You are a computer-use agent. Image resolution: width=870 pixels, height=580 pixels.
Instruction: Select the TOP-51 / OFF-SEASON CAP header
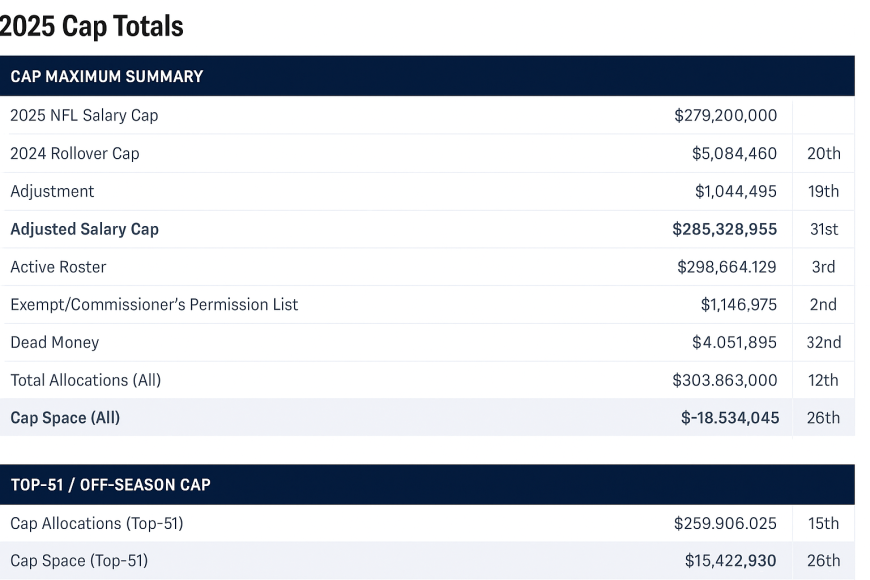click(x=111, y=485)
